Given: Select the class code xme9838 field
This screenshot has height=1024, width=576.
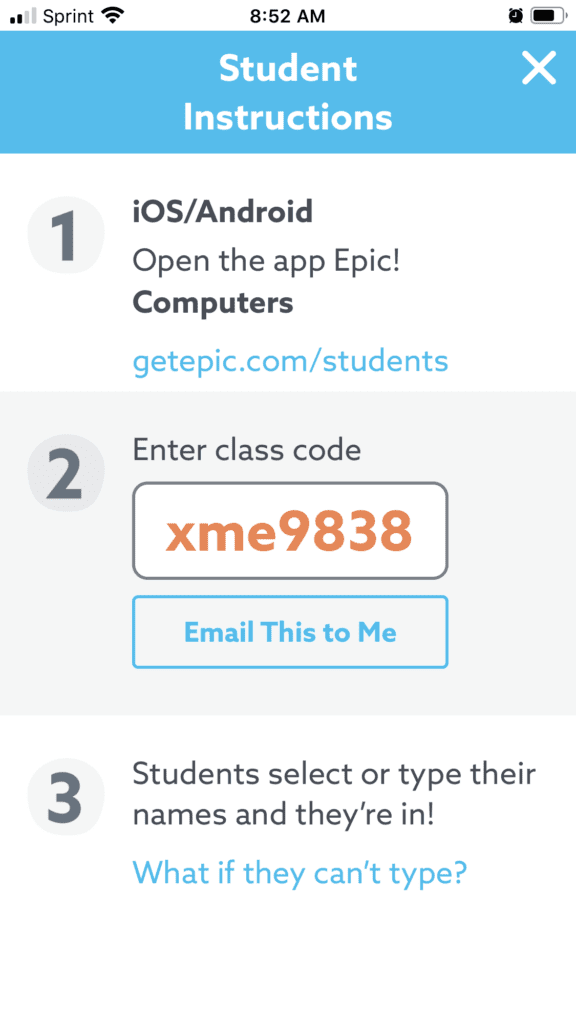Looking at the screenshot, I should (x=290, y=531).
